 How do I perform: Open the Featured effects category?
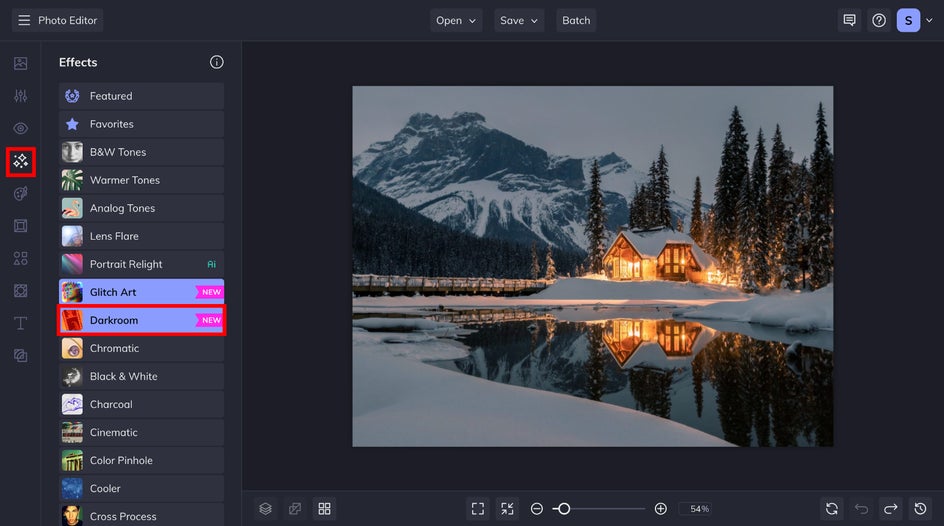point(141,96)
